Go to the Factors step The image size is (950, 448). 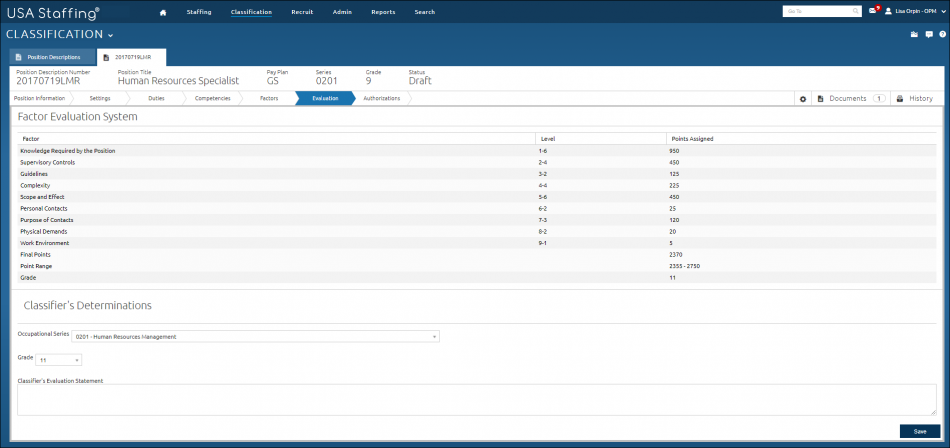269,98
